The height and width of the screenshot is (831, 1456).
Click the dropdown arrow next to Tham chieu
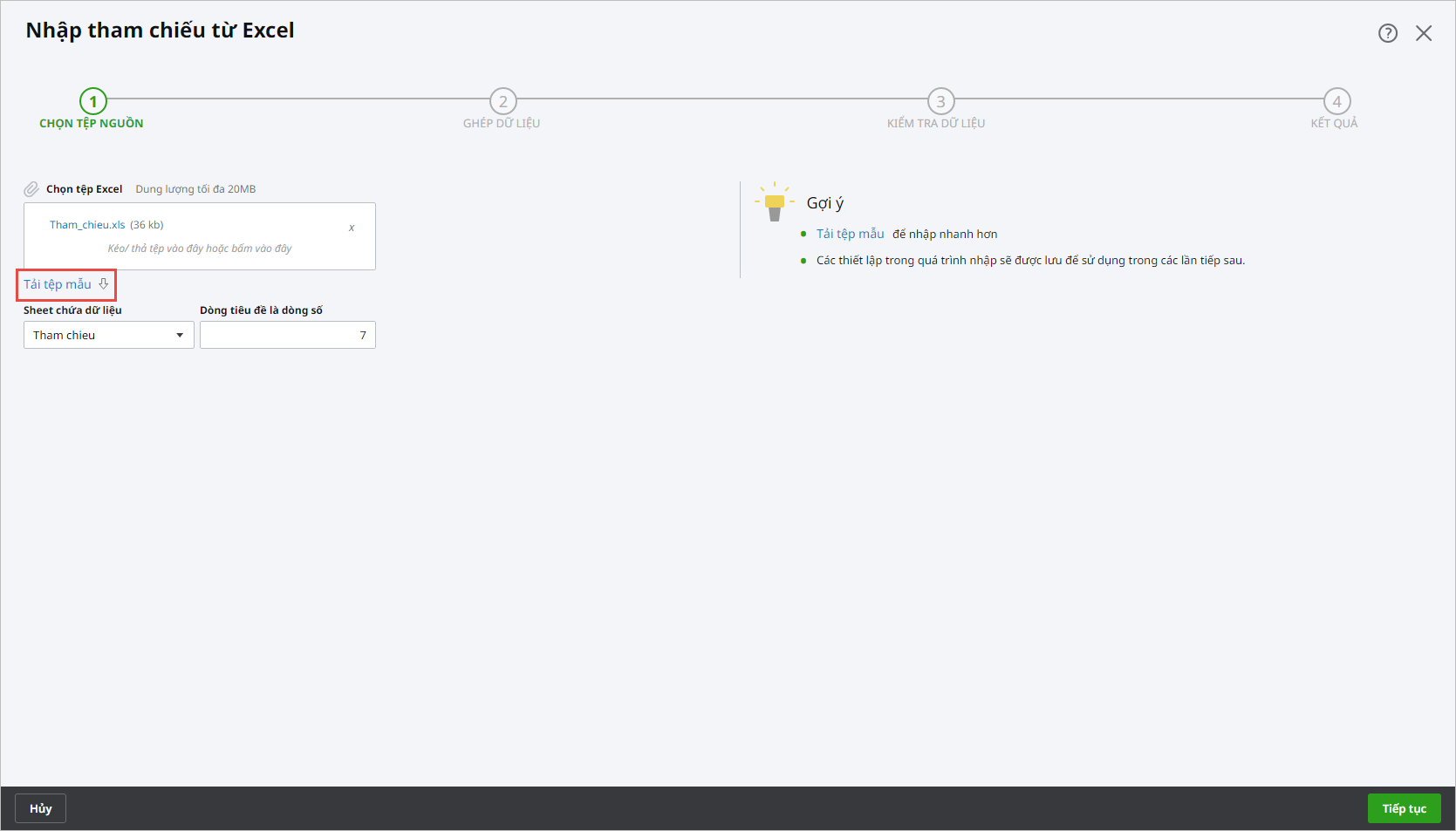(180, 335)
